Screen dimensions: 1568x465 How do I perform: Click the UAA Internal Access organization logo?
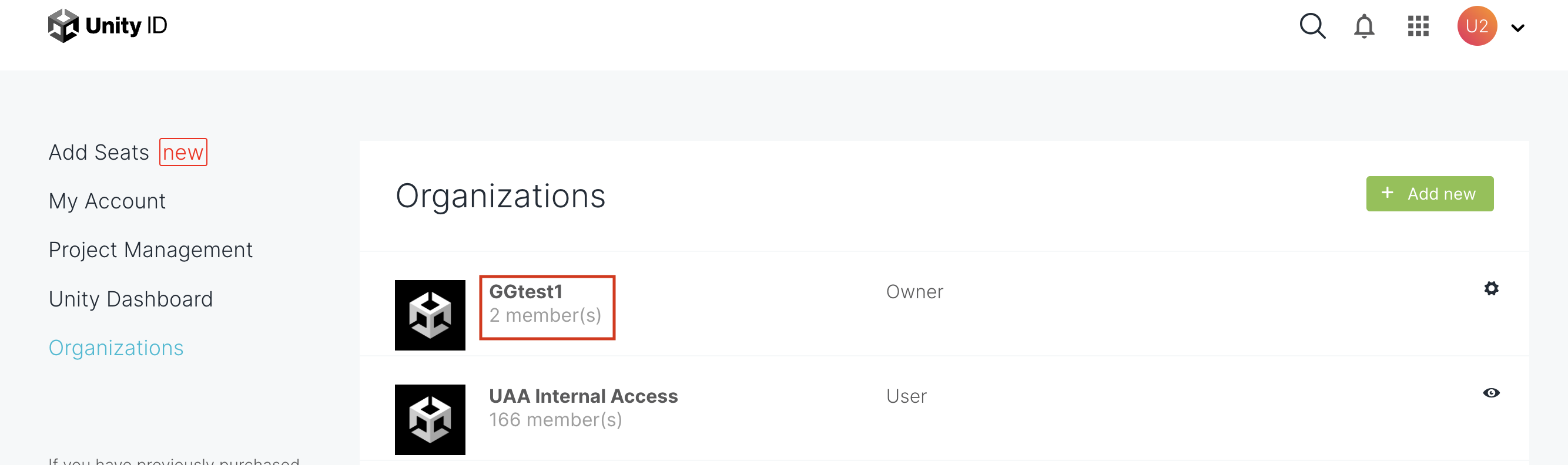430,419
